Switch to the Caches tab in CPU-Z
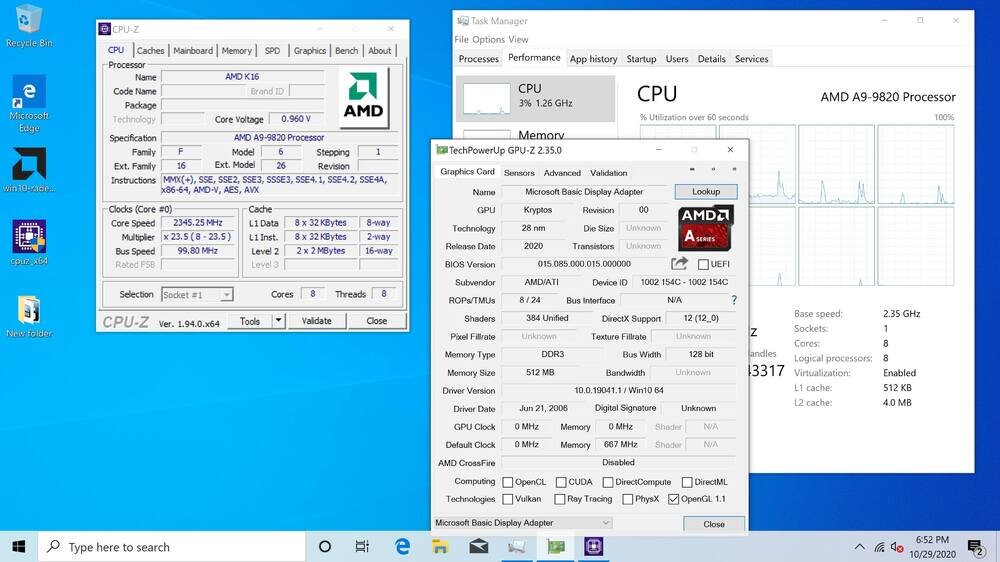 151,50
